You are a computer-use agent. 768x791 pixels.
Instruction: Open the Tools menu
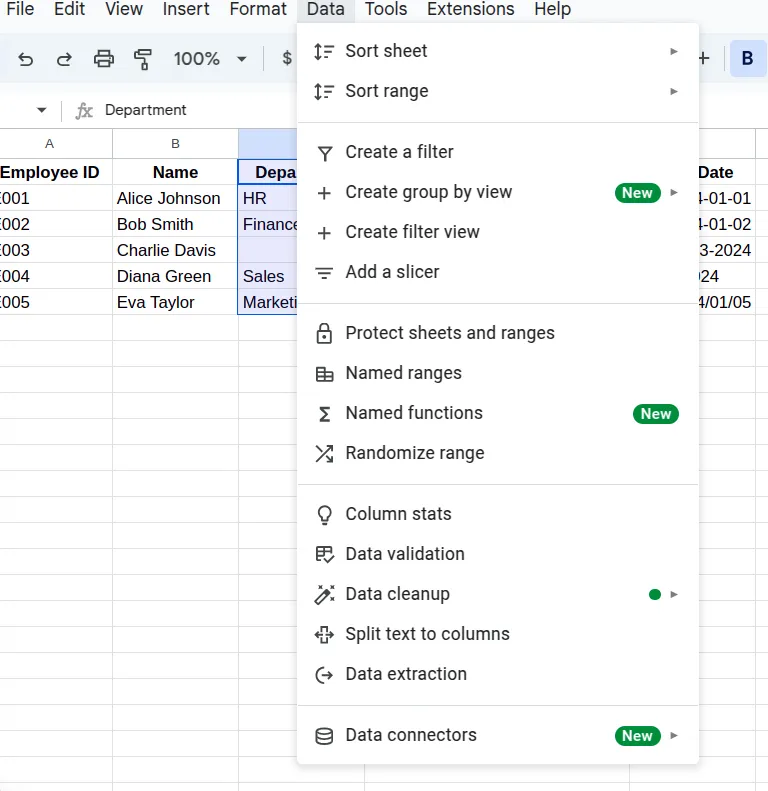pyautogui.click(x=386, y=9)
